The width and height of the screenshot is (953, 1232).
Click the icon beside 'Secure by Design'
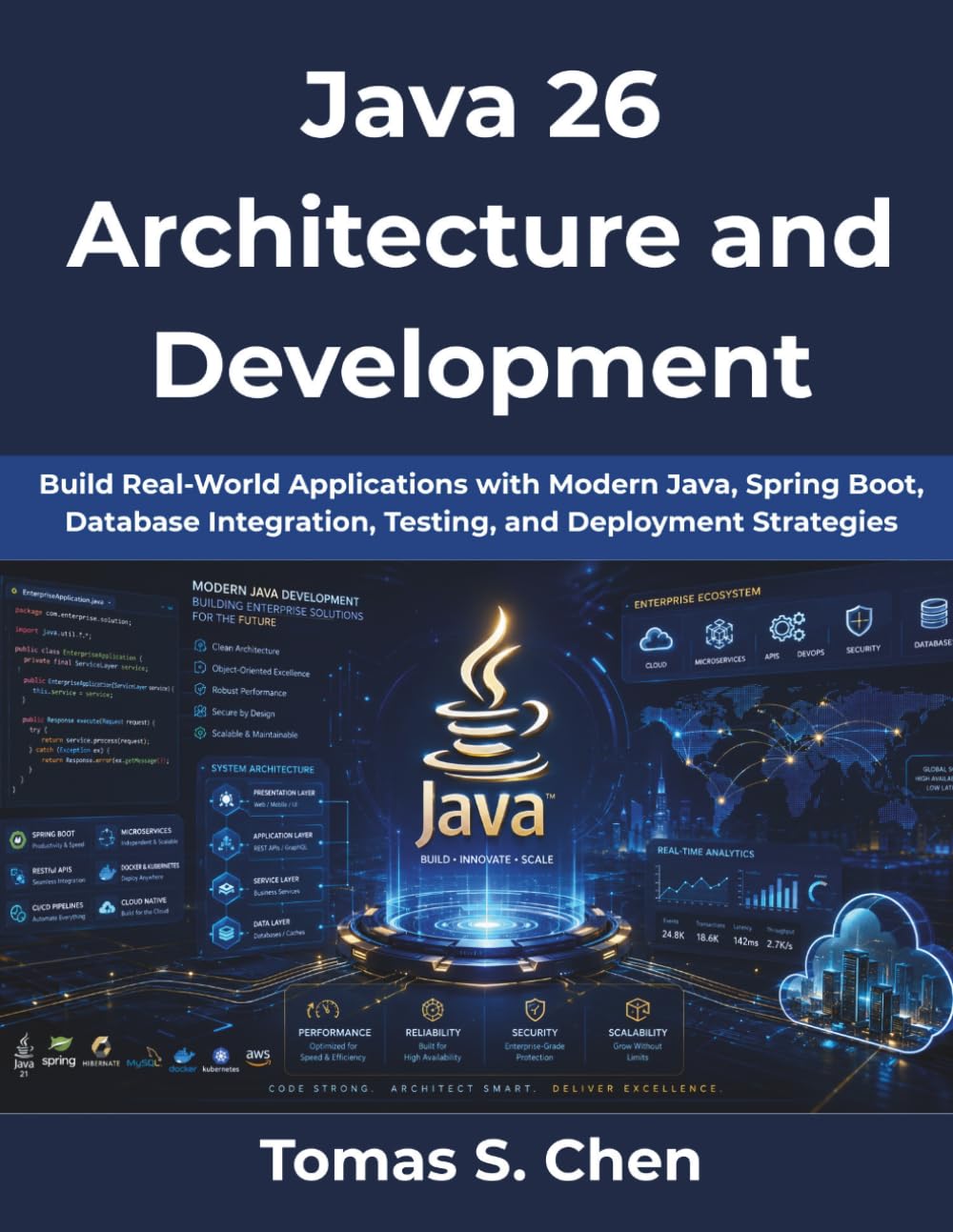200,711
